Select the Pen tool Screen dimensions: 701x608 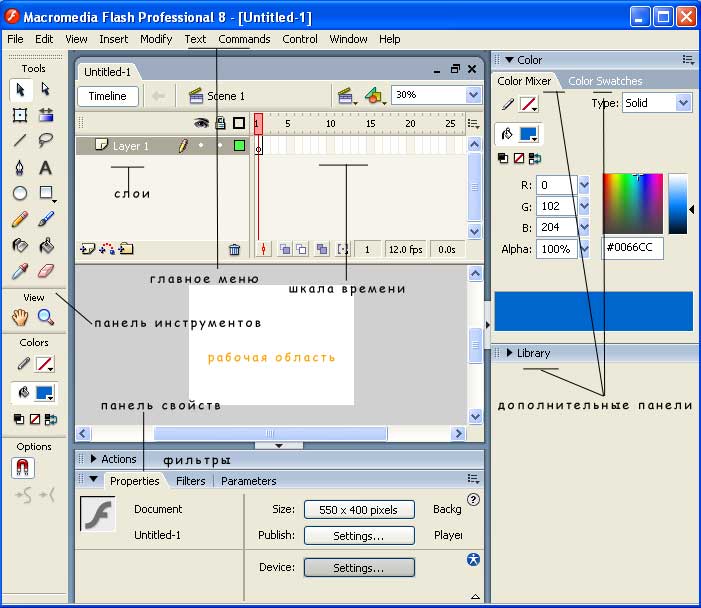coord(20,168)
